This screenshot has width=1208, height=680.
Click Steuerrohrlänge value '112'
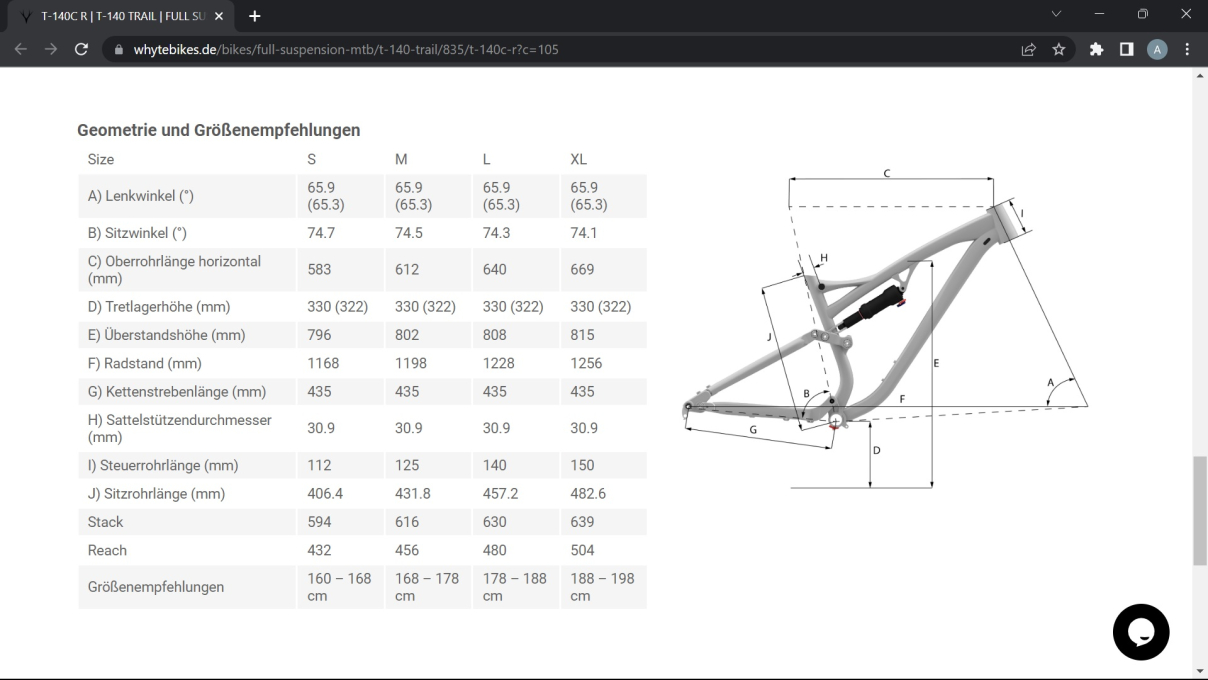(x=318, y=465)
